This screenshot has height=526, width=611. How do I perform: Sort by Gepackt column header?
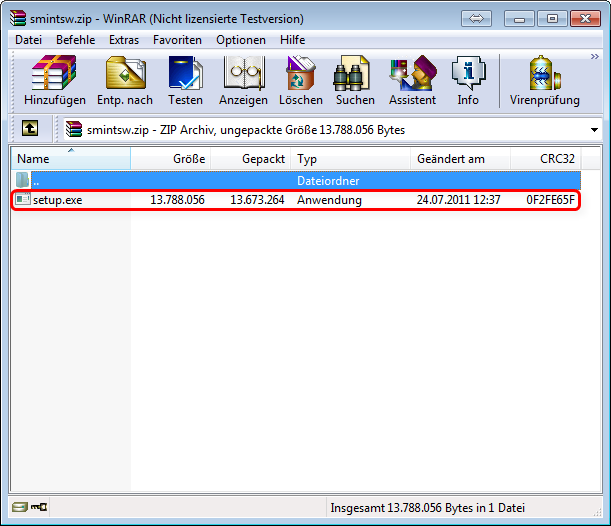tap(251, 159)
